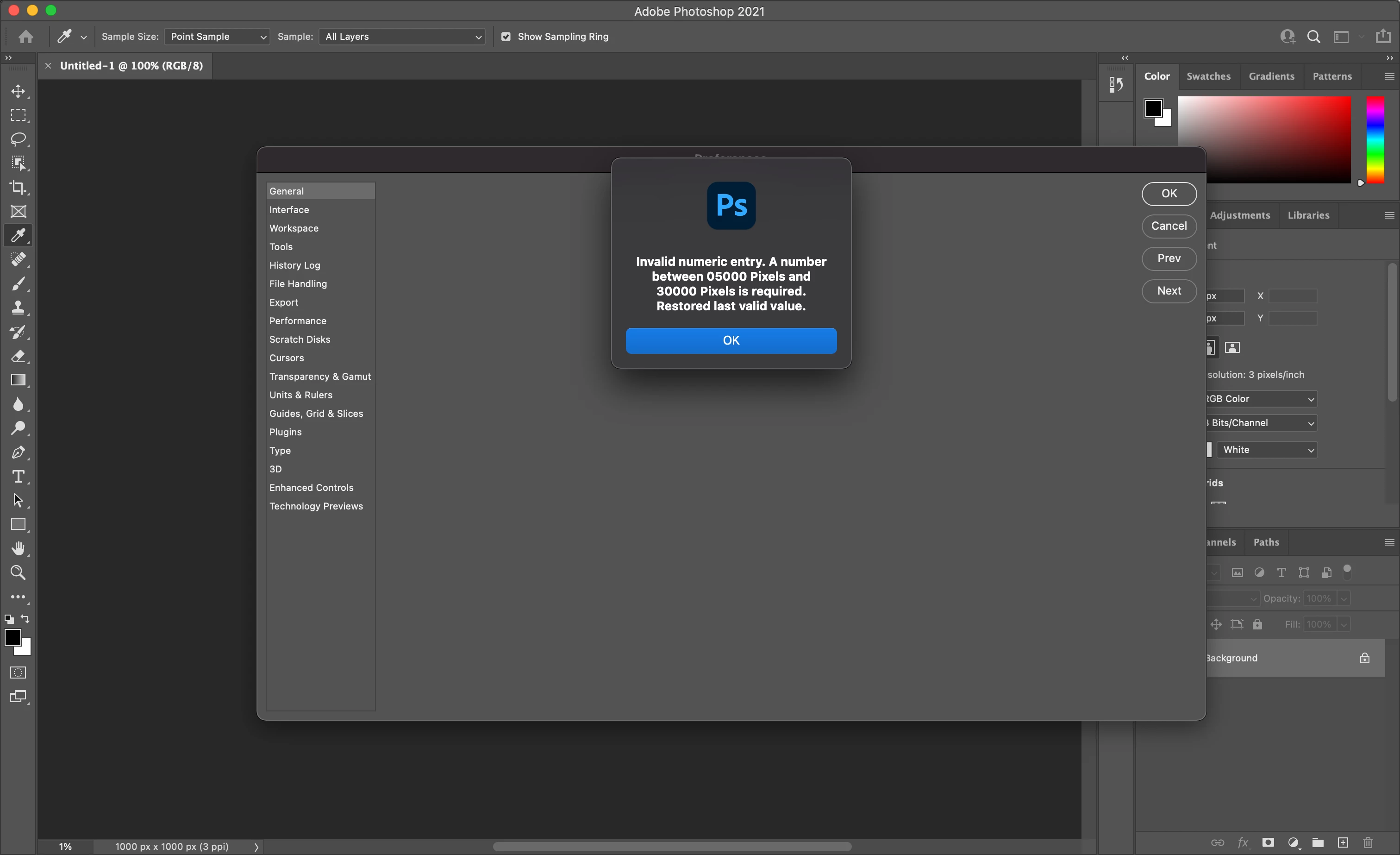Select the Move tool
This screenshot has width=1400, height=855.
(18, 92)
